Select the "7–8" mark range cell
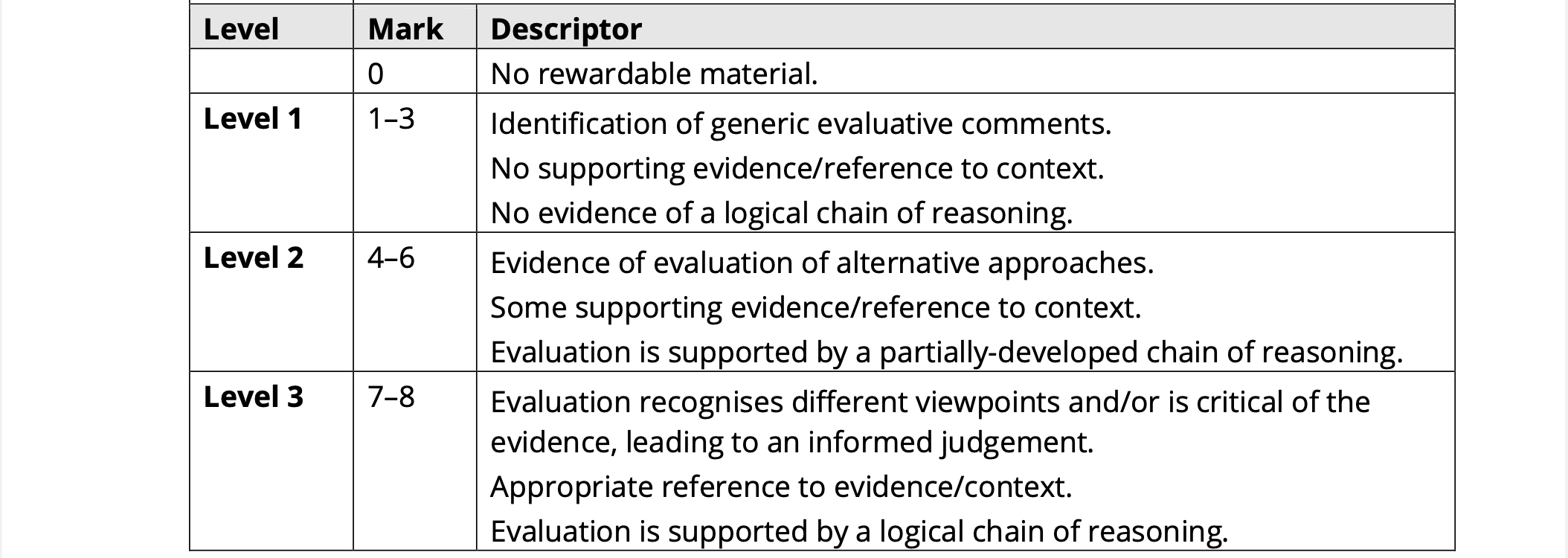Screen dimensions: 1568x558 [391, 397]
